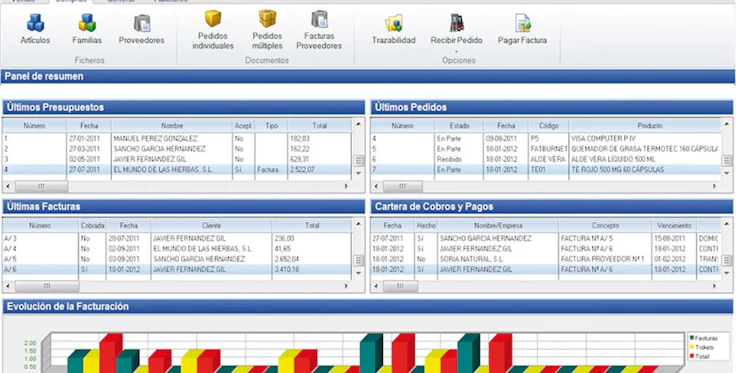
Task: Select SORIA NATURAL, S.L. payment row
Action: point(546,259)
